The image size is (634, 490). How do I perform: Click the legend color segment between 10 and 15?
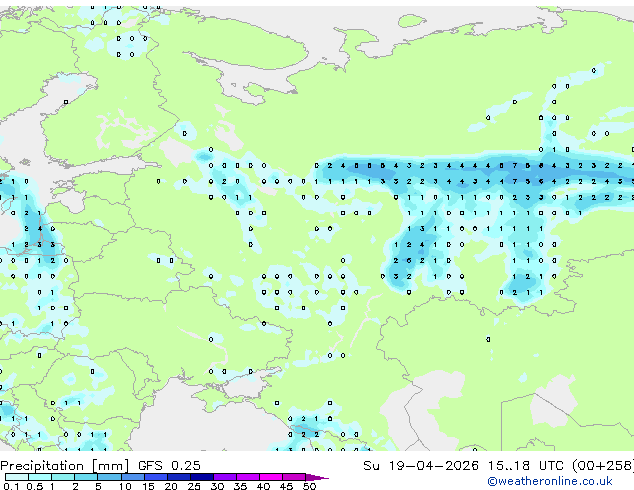pos(132,477)
